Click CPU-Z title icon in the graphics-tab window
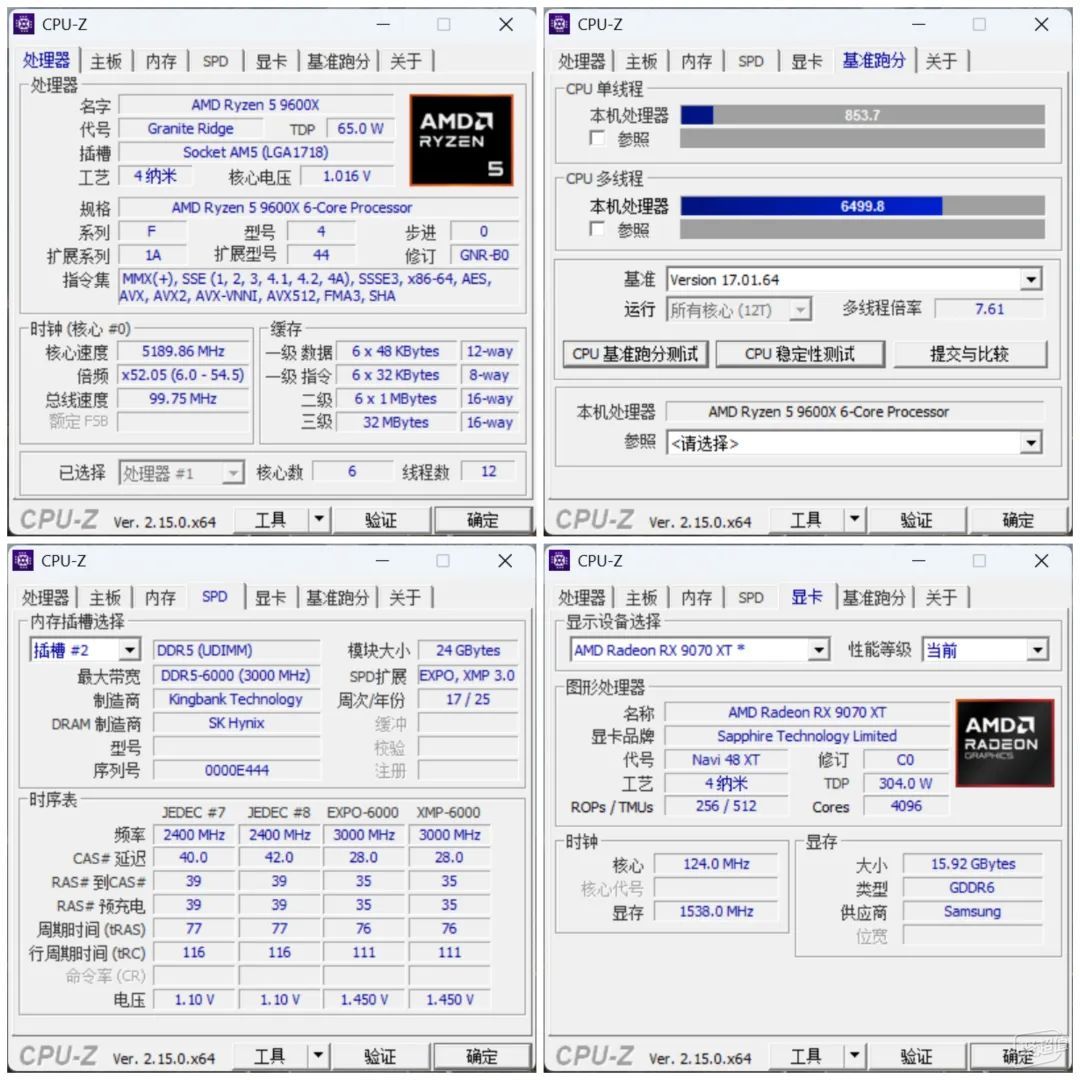The height and width of the screenshot is (1080, 1080). pyautogui.click(x=559, y=561)
